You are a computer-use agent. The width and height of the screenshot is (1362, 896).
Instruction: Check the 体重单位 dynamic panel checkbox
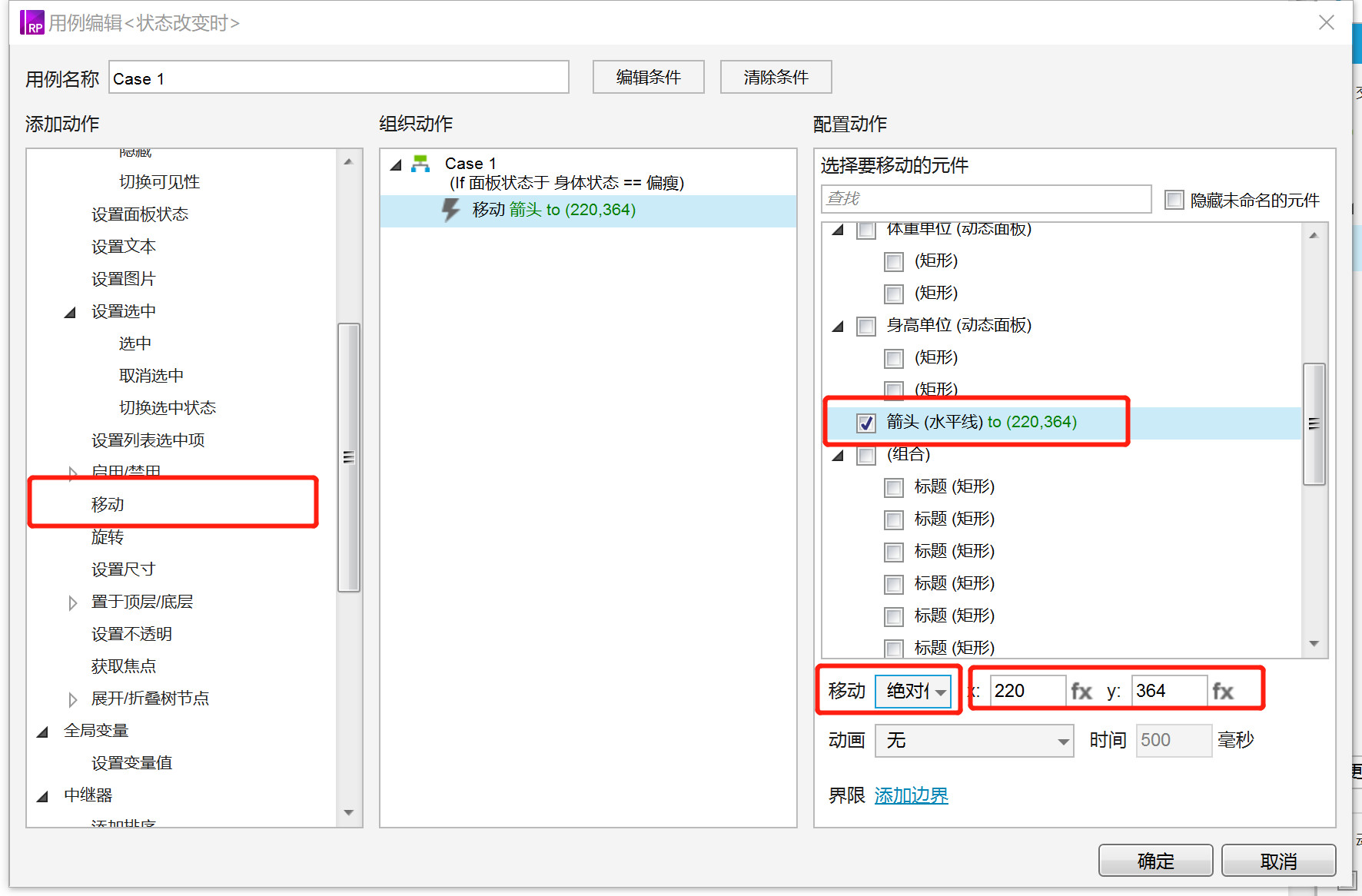(866, 229)
